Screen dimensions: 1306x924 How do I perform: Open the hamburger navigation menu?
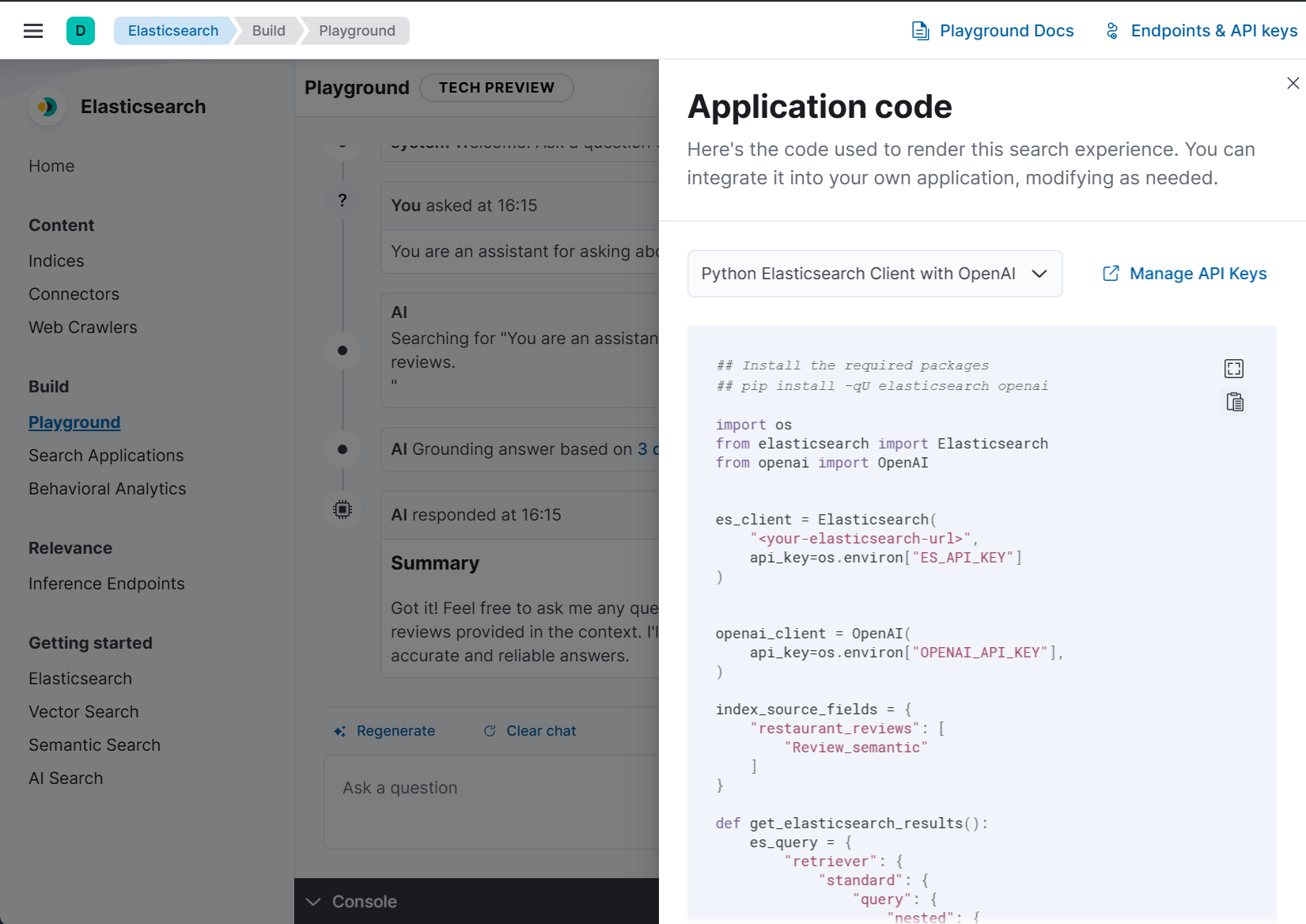pyautogui.click(x=33, y=31)
